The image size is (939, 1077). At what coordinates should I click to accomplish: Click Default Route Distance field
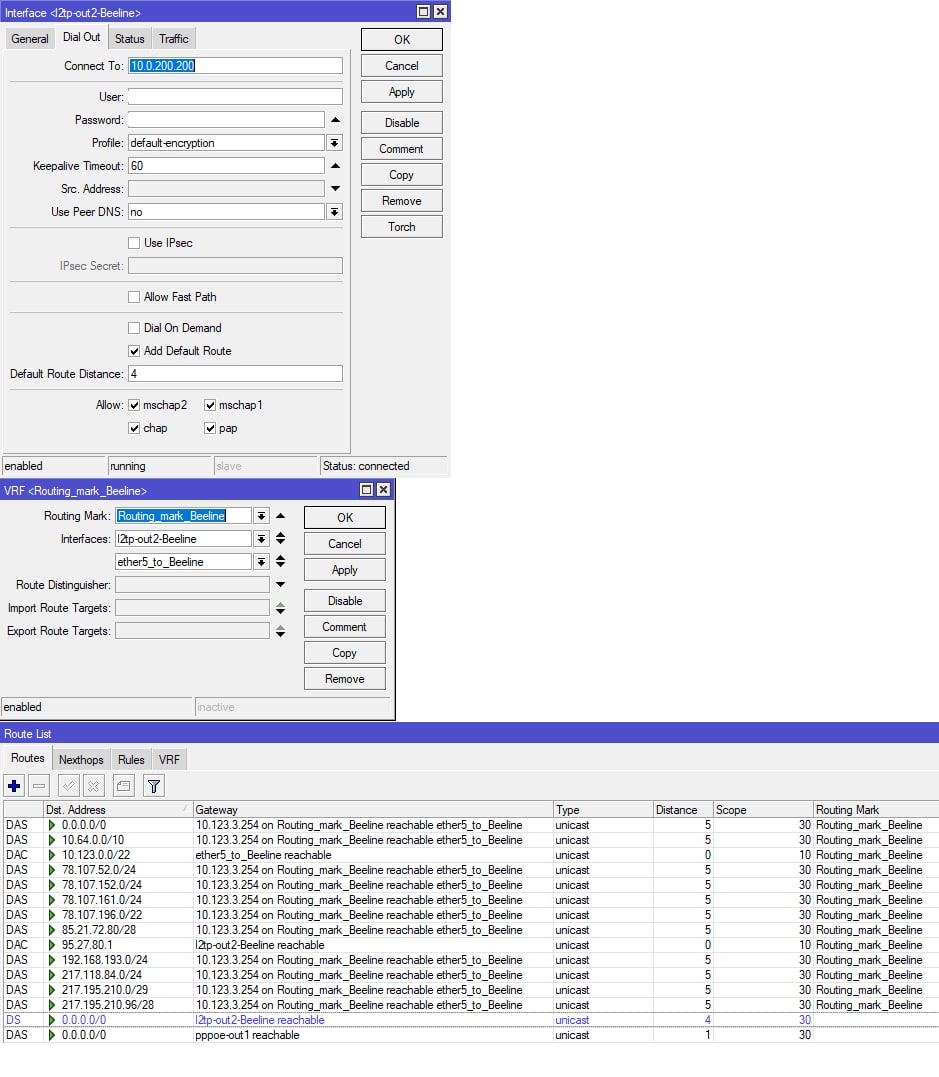point(235,374)
